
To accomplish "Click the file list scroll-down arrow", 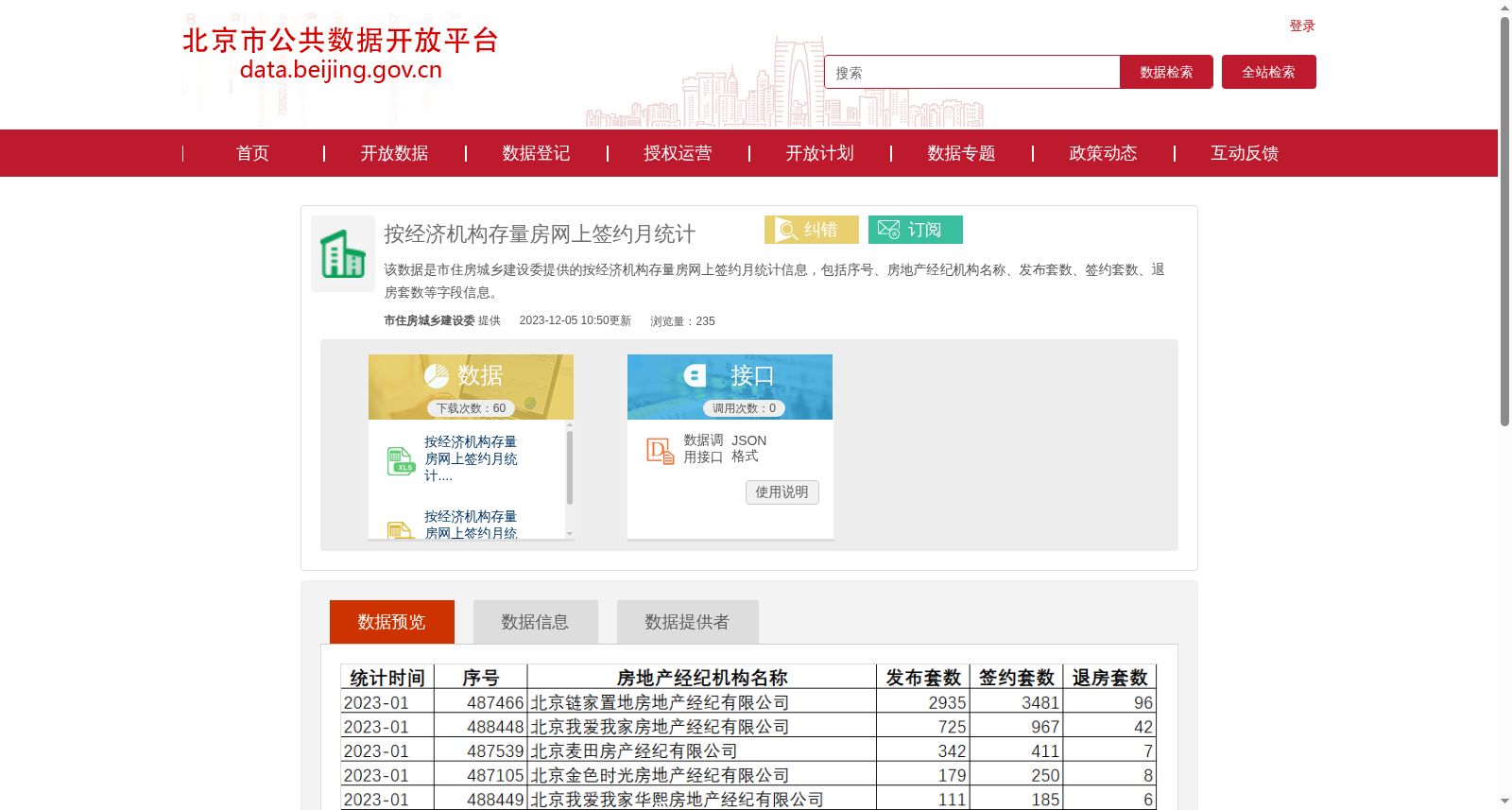I will pyautogui.click(x=570, y=534).
